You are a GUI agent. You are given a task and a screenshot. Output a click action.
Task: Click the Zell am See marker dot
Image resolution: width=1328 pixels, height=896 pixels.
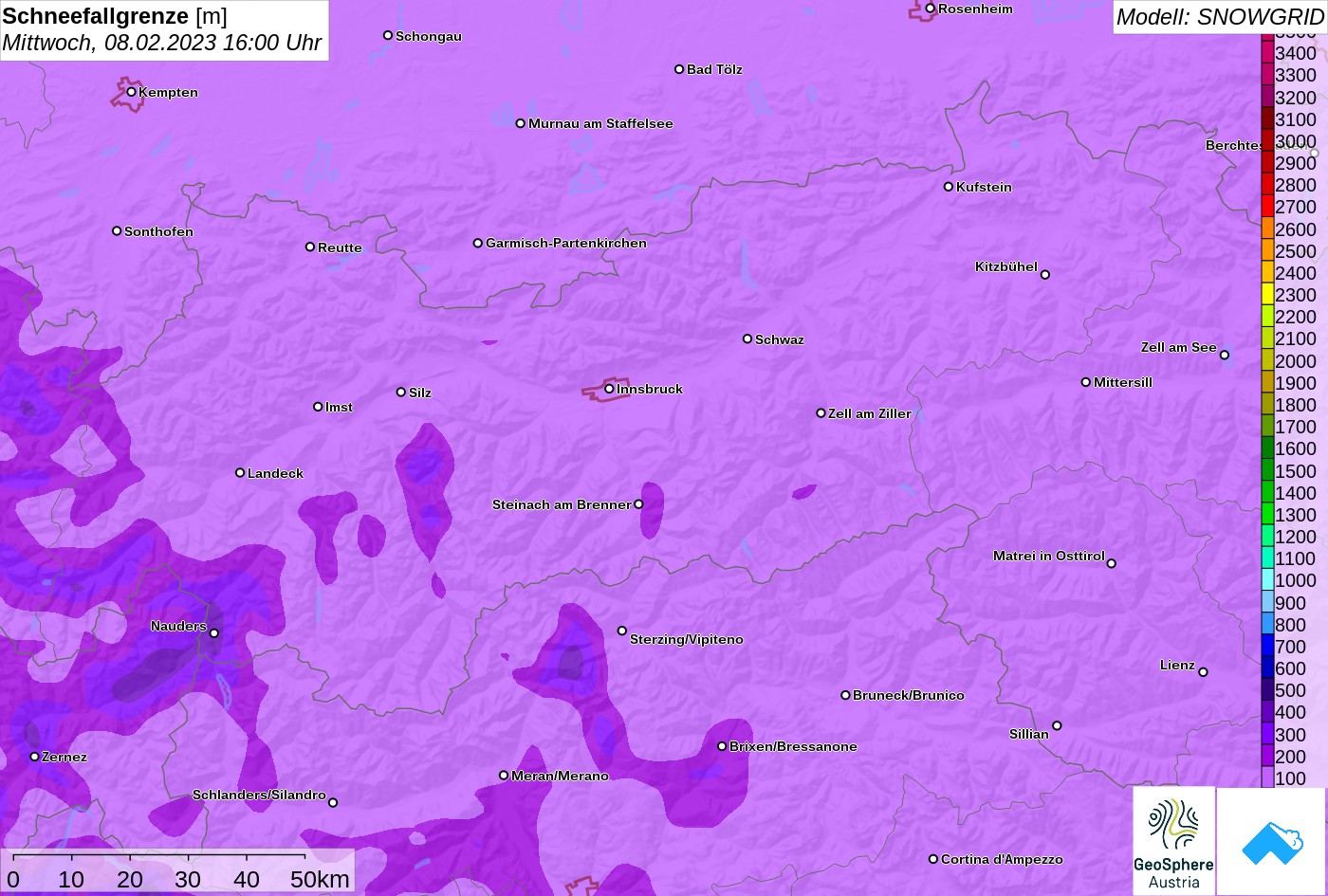1224,356
